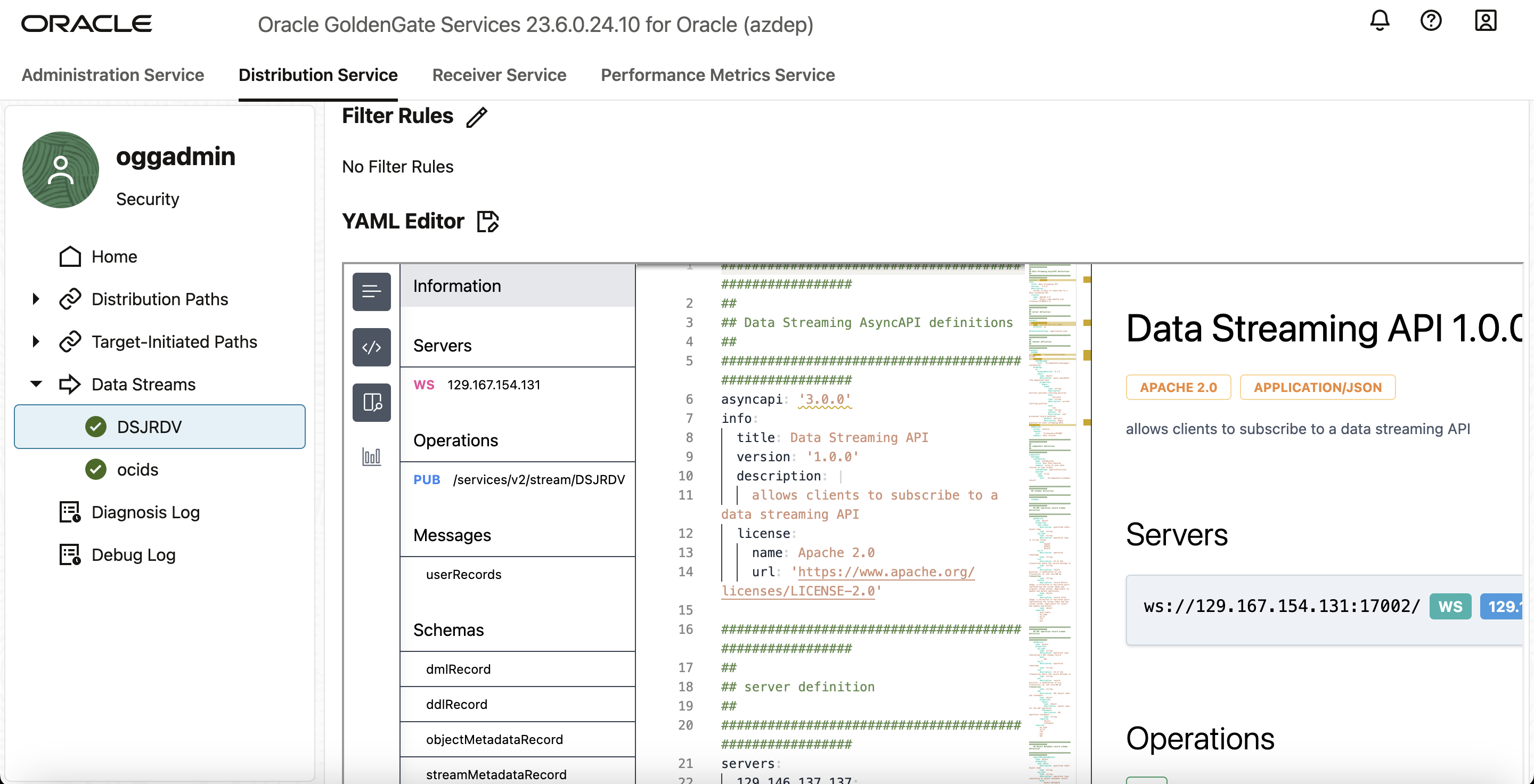
Task: Expand the Target-Initiated Paths tree node
Action: coord(36,342)
